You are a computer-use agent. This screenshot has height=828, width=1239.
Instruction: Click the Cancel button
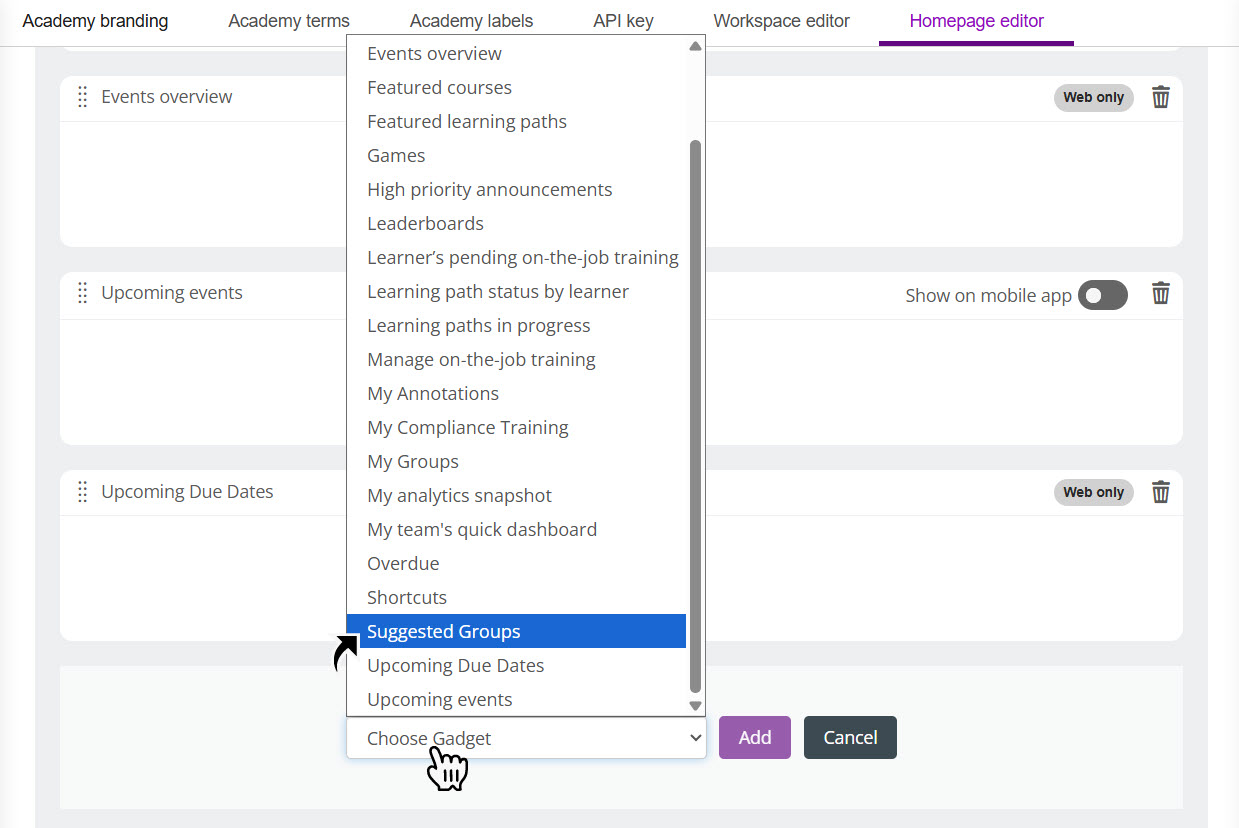point(849,737)
